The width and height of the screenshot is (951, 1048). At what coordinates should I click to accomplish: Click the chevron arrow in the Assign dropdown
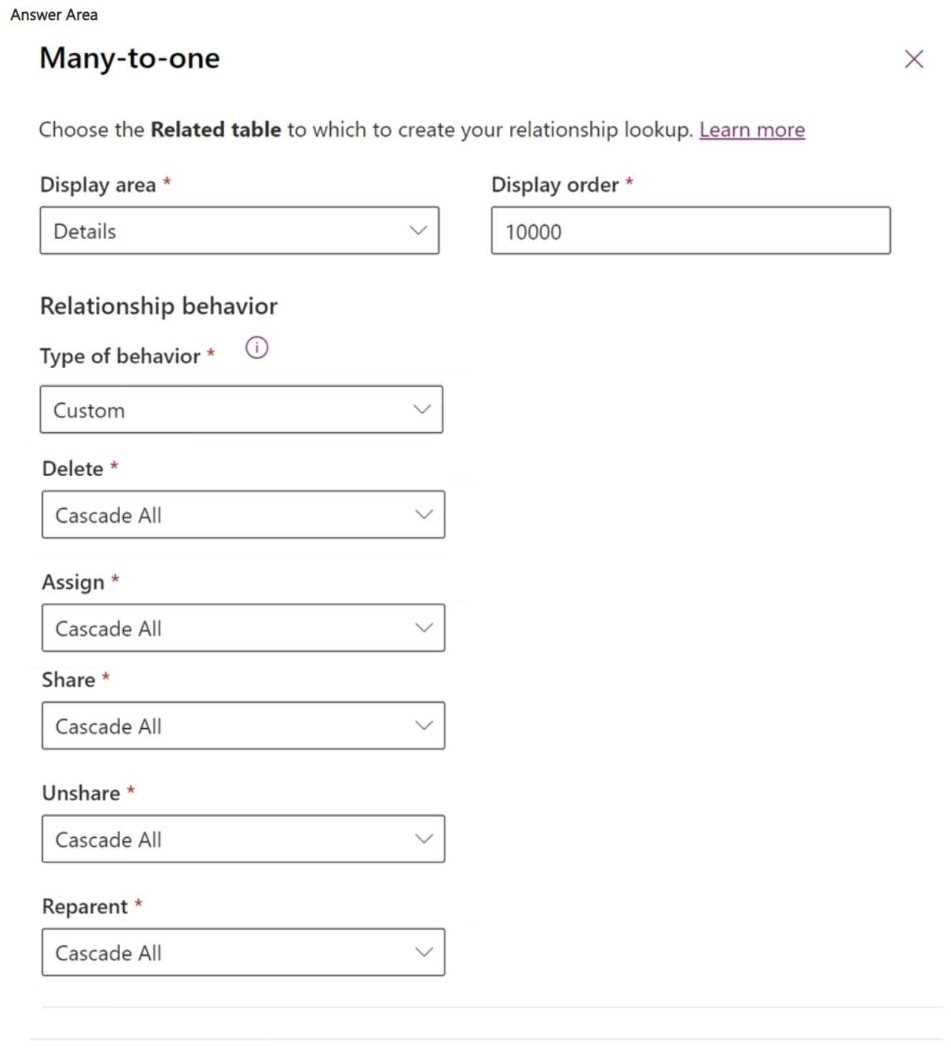click(x=424, y=628)
